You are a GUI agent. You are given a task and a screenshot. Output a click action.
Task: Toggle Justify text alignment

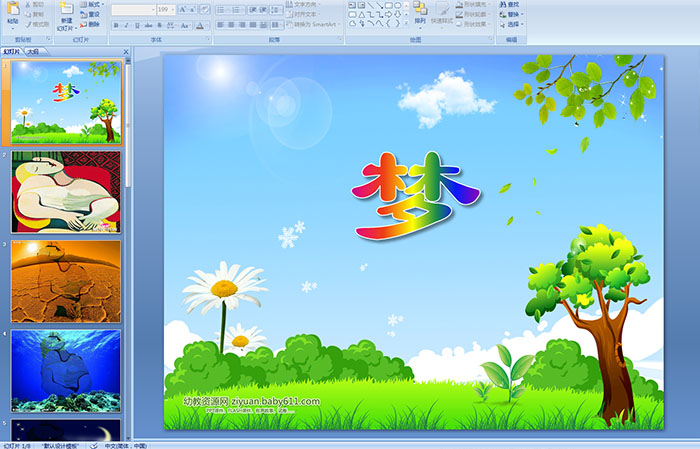253,25
